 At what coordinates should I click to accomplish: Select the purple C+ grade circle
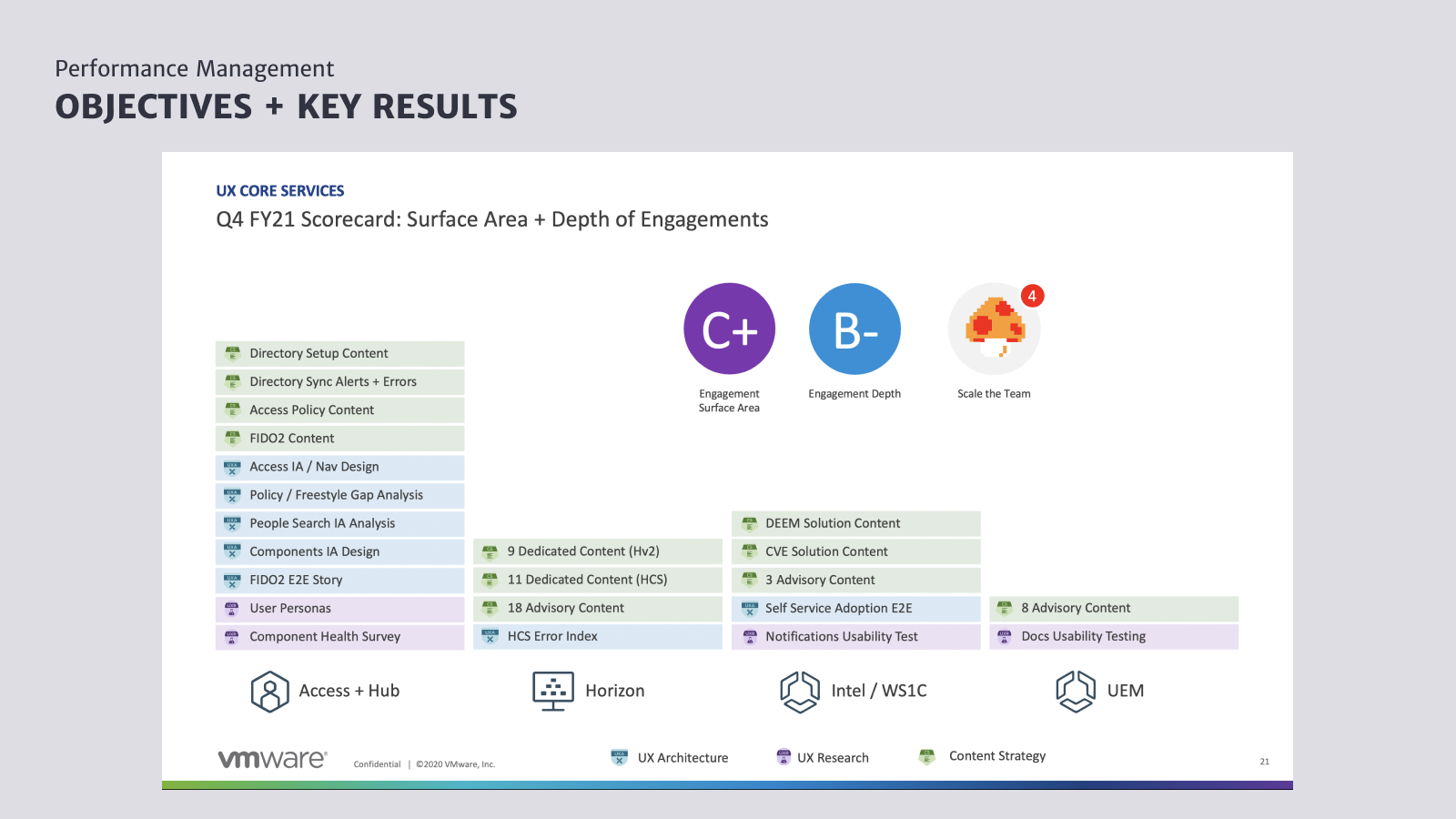730,329
